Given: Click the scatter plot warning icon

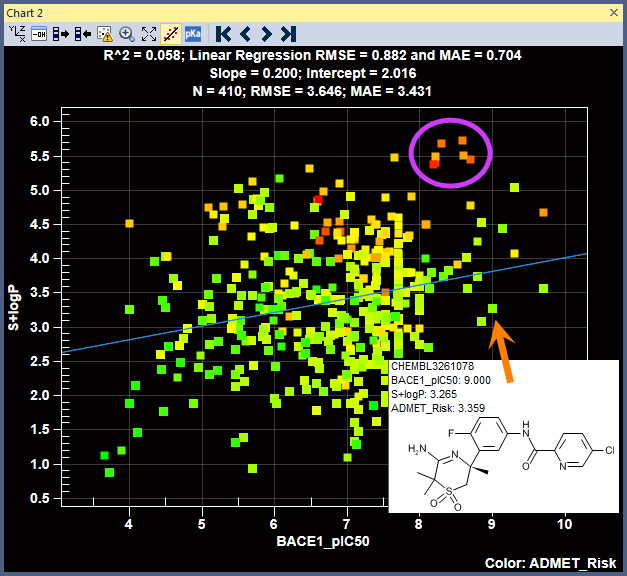Looking at the screenshot, I should tap(105, 34).
